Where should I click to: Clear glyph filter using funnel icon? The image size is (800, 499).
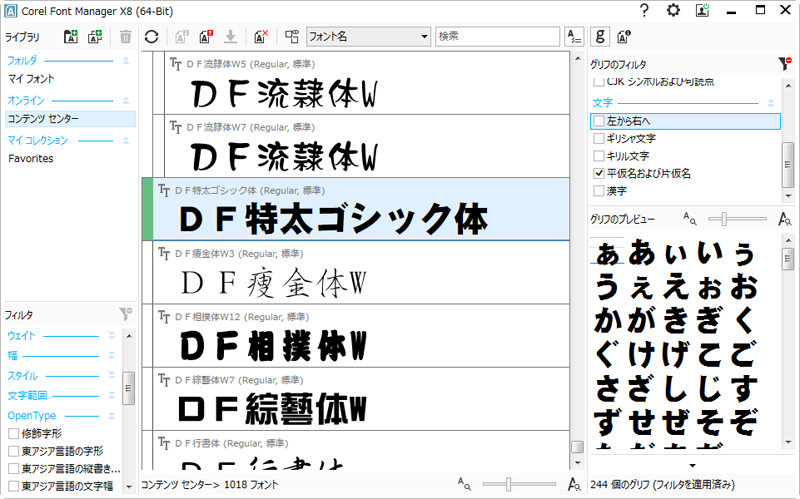click(x=785, y=64)
